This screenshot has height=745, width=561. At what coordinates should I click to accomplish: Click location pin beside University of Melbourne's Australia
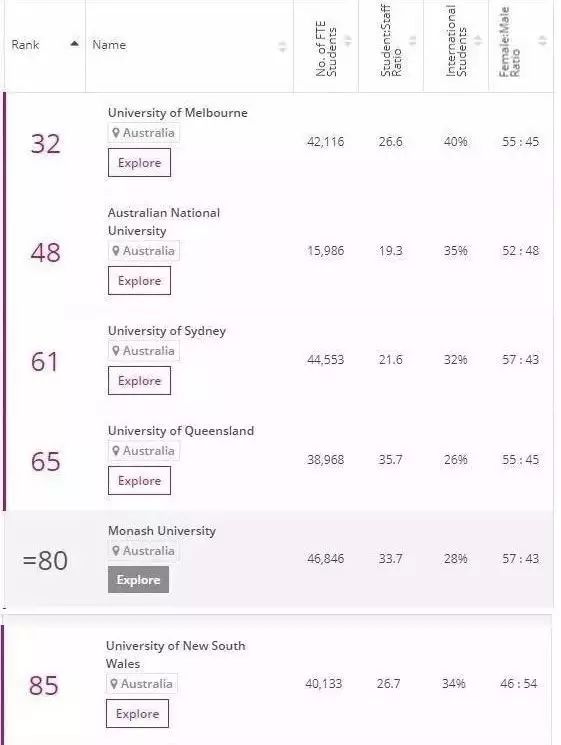(x=116, y=133)
